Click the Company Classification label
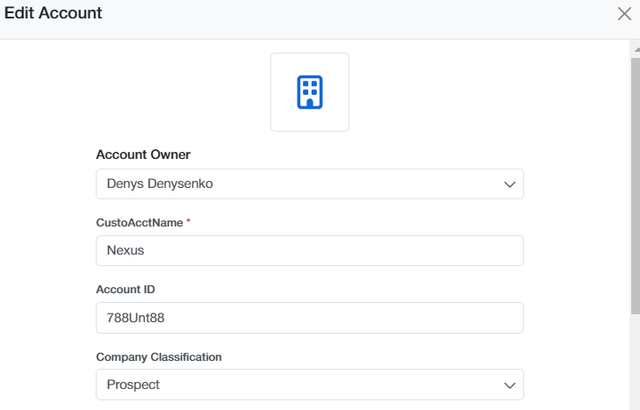This screenshot has height=410, width=640. tap(159, 357)
